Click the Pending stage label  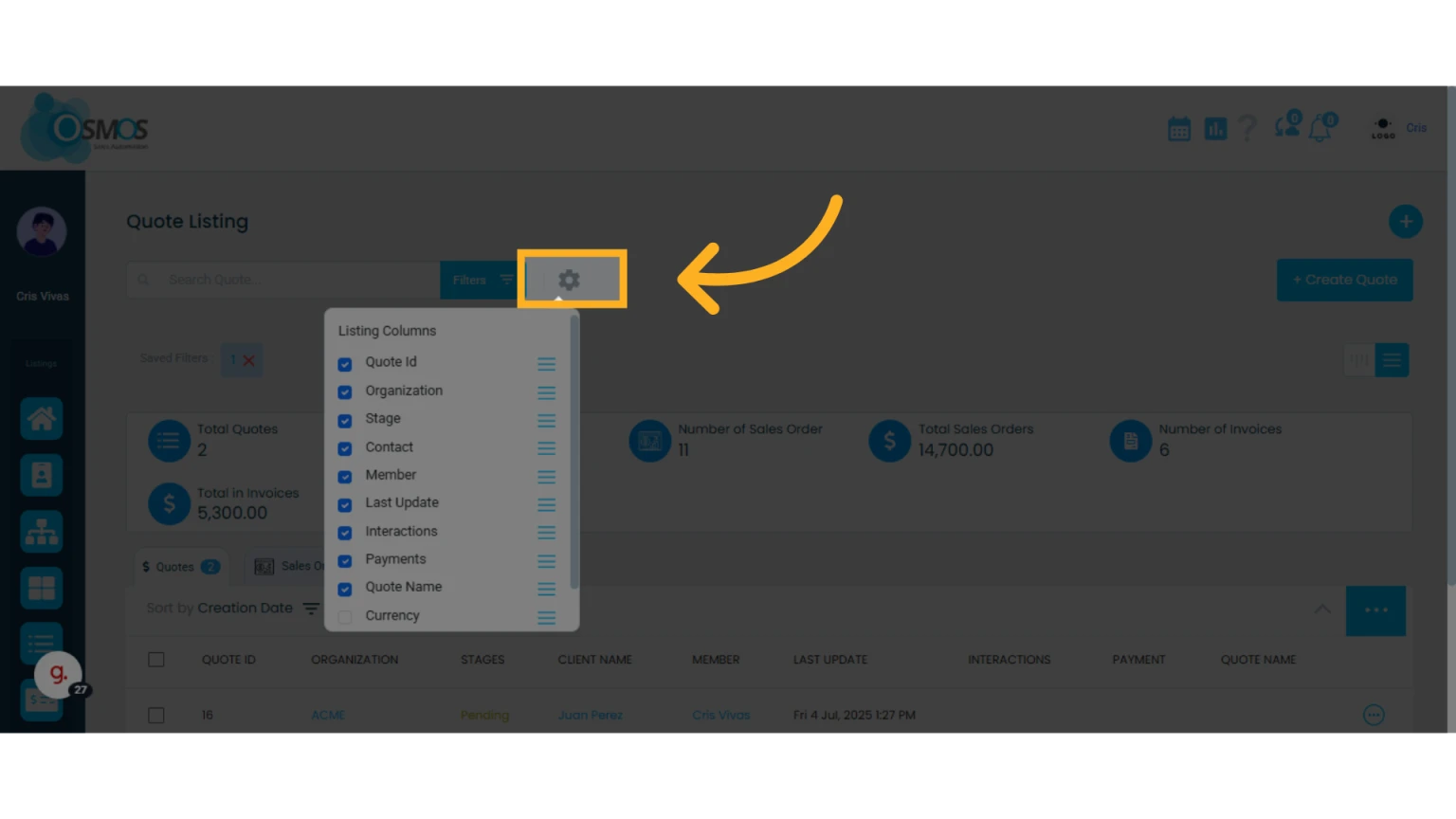[484, 715]
